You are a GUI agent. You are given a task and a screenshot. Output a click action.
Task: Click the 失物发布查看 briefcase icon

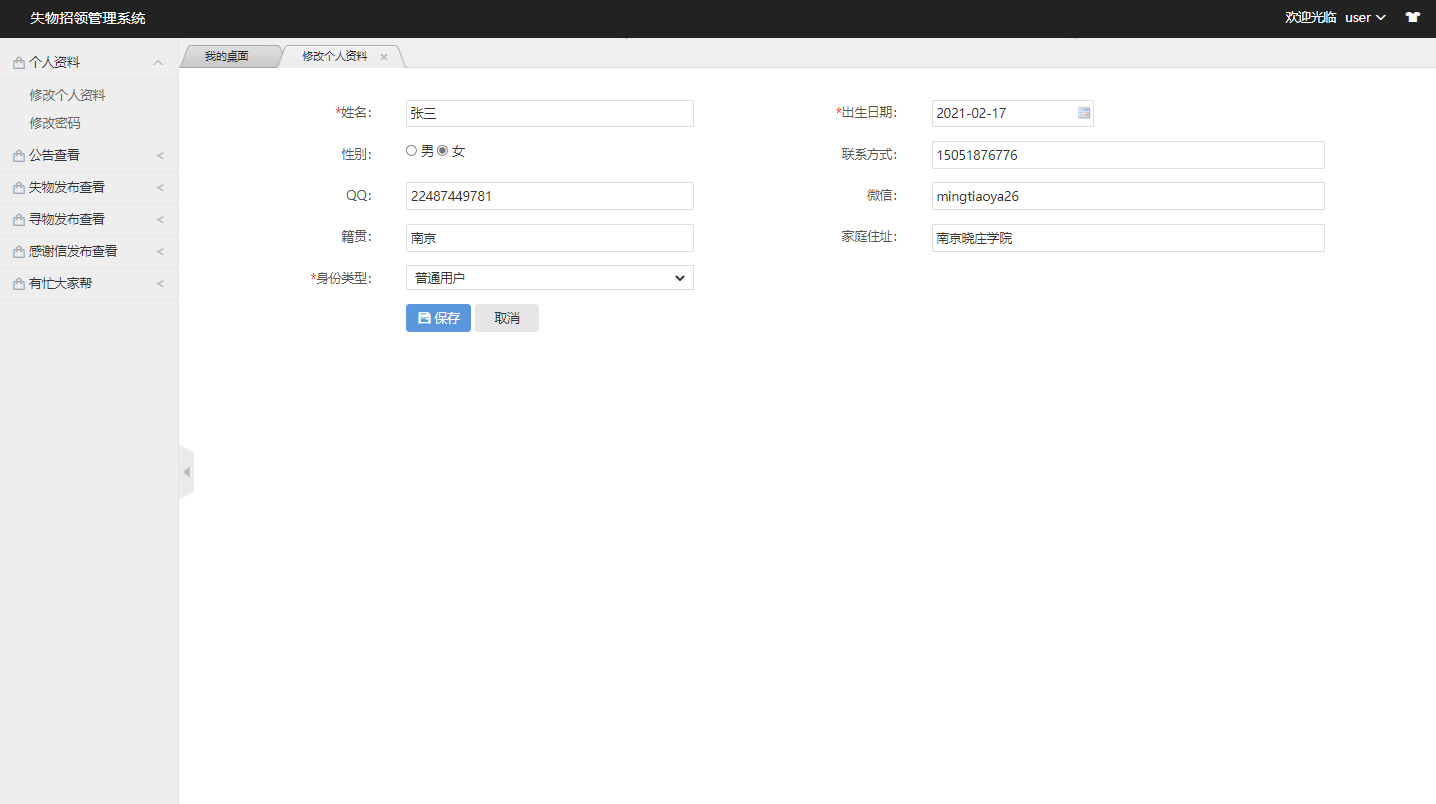[x=17, y=187]
